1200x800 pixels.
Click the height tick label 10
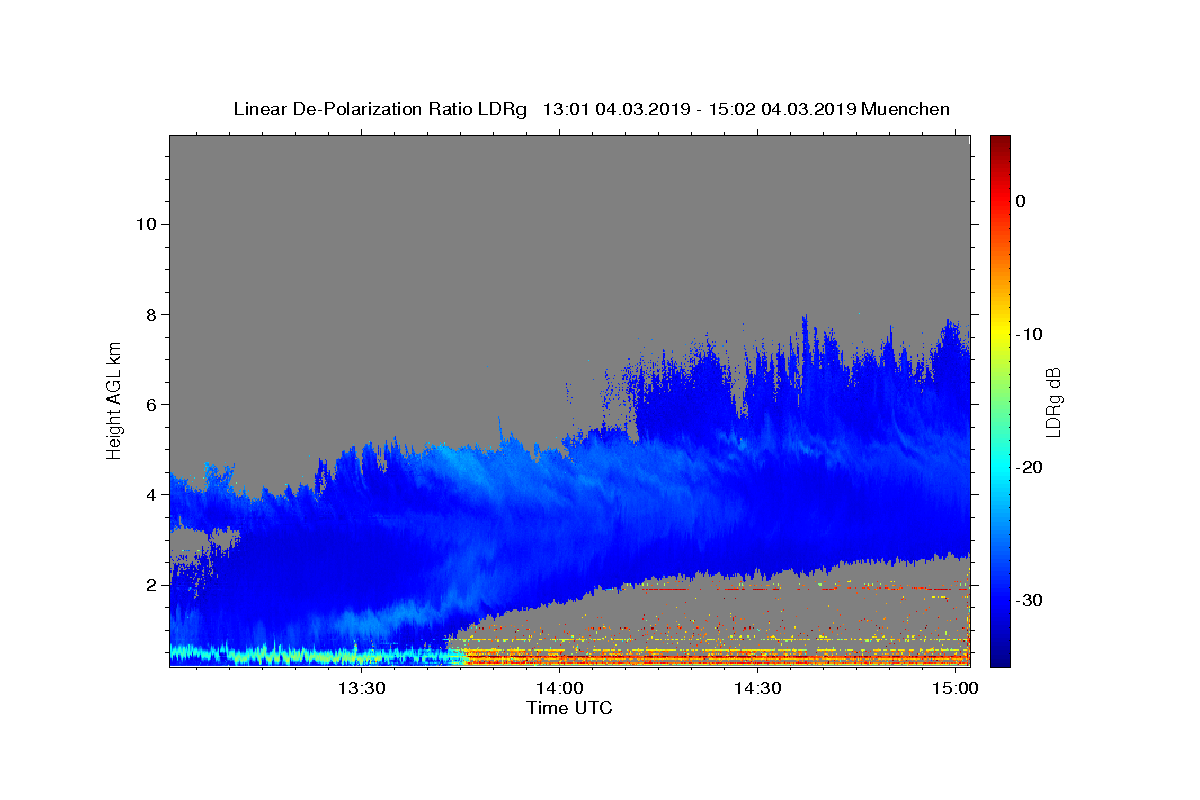[x=146, y=224]
